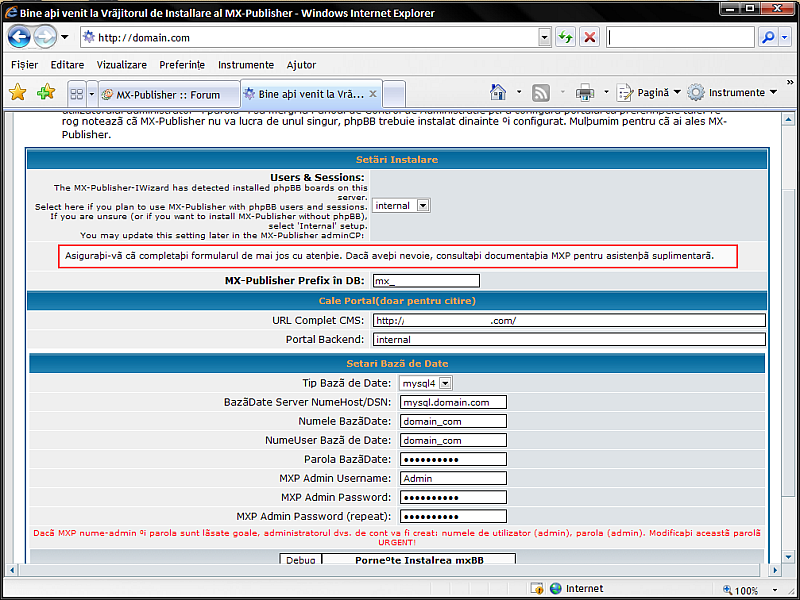The height and width of the screenshot is (600, 800).
Task: Click the RSS feeds icon
Action: point(541,93)
